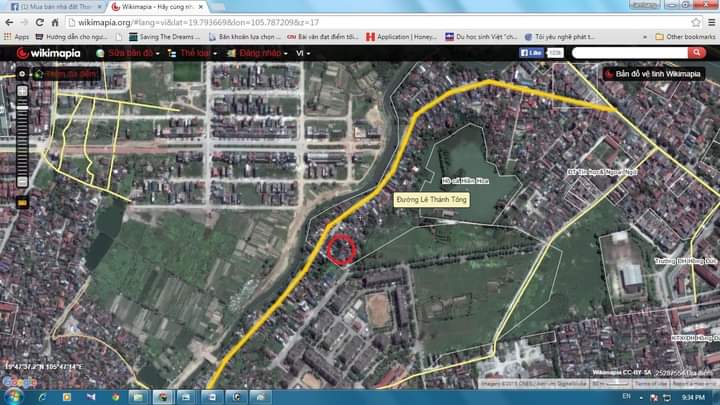Click the EN language indicator in tray

tap(626, 396)
